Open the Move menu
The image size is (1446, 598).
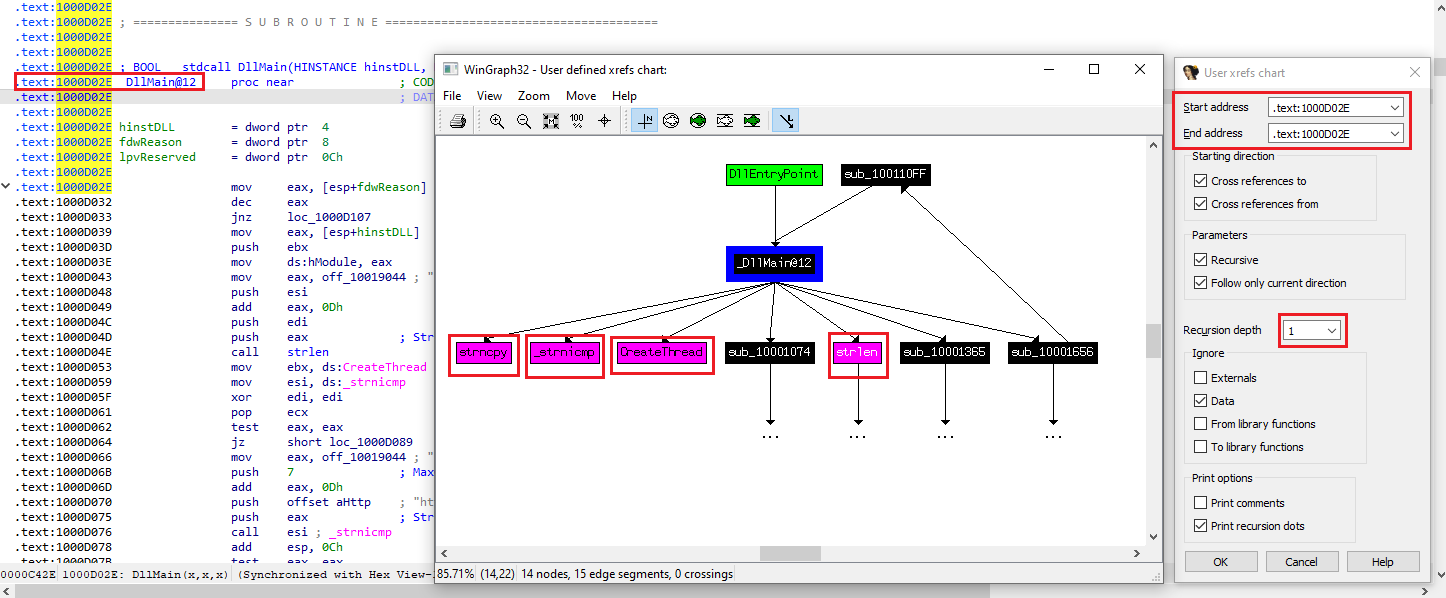pos(580,96)
